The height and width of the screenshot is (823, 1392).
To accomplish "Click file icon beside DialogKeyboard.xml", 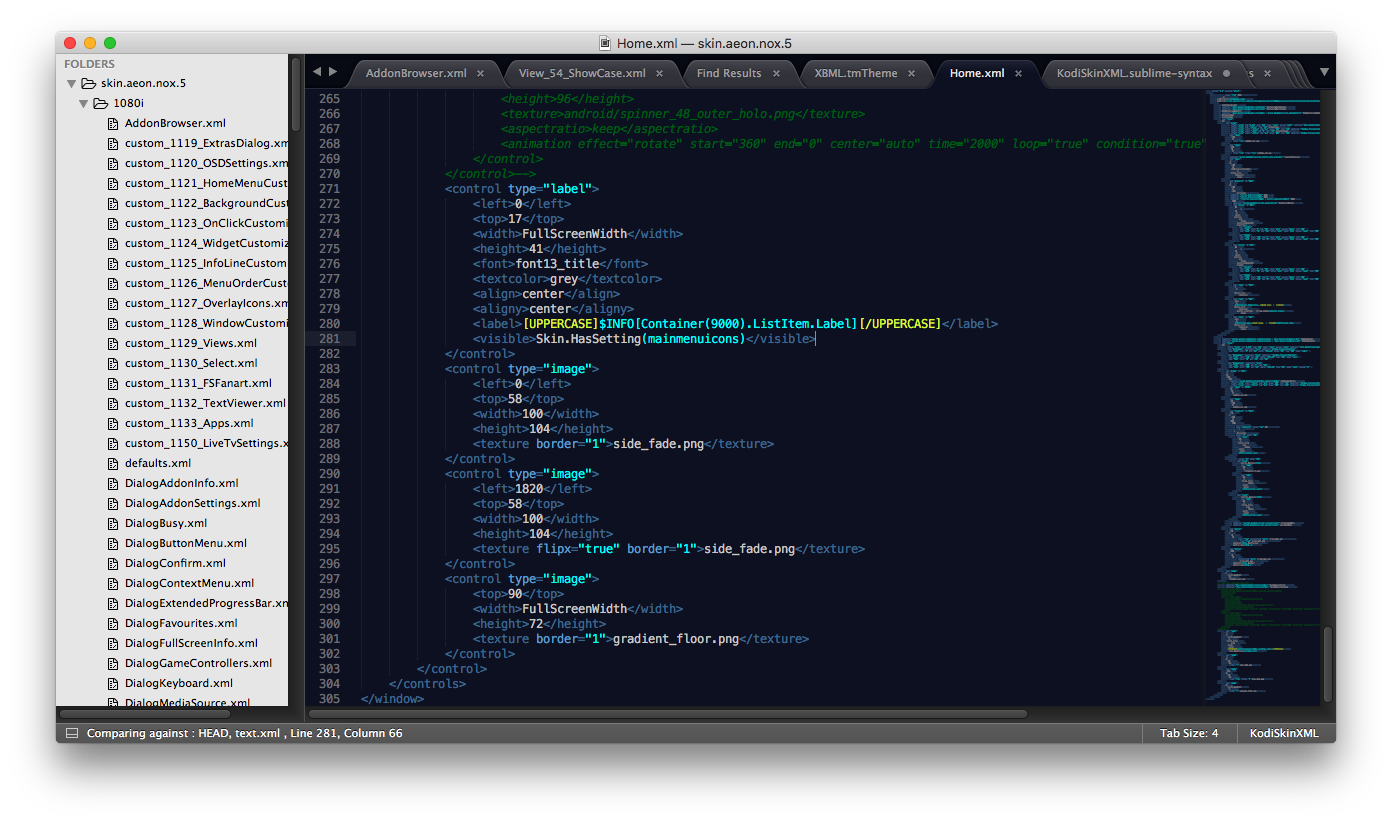I will (113, 683).
